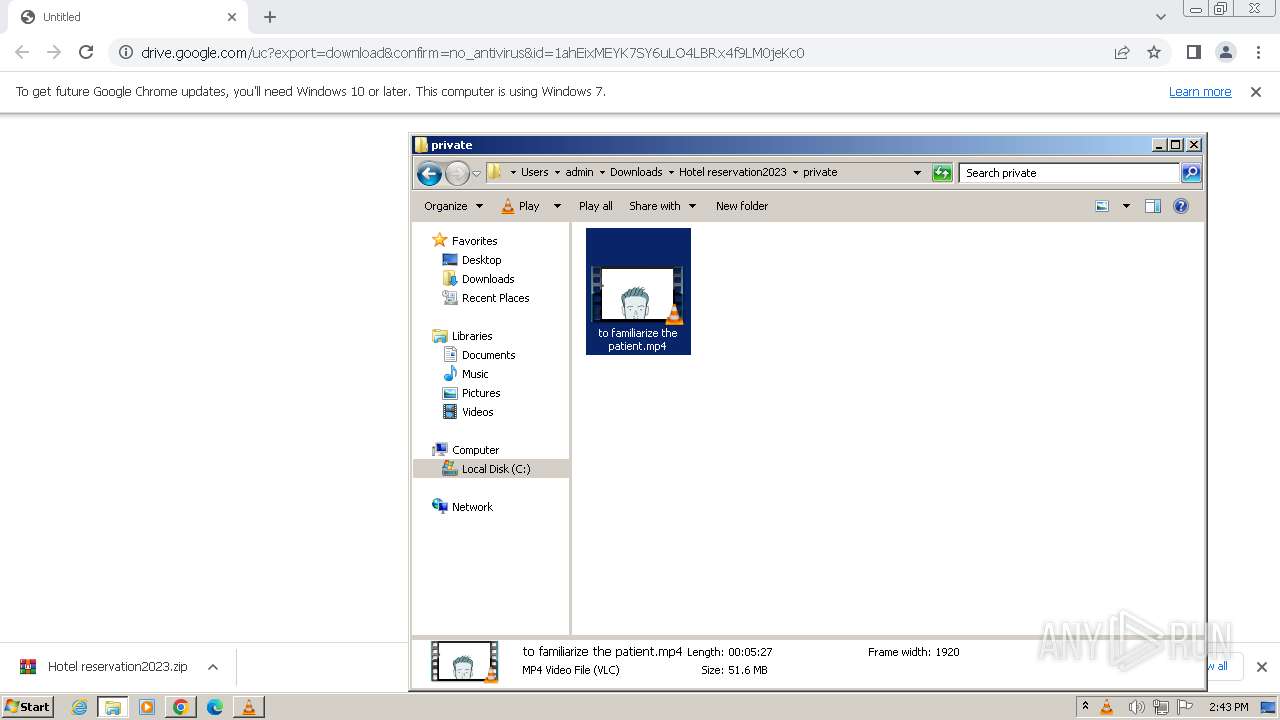Open Documents library
This screenshot has height=720, width=1280.
[488, 355]
